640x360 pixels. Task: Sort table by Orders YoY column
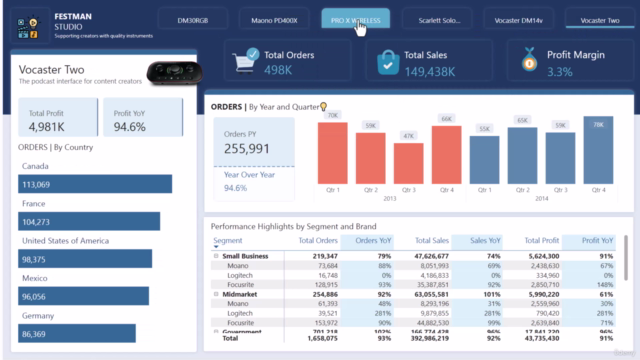(373, 241)
